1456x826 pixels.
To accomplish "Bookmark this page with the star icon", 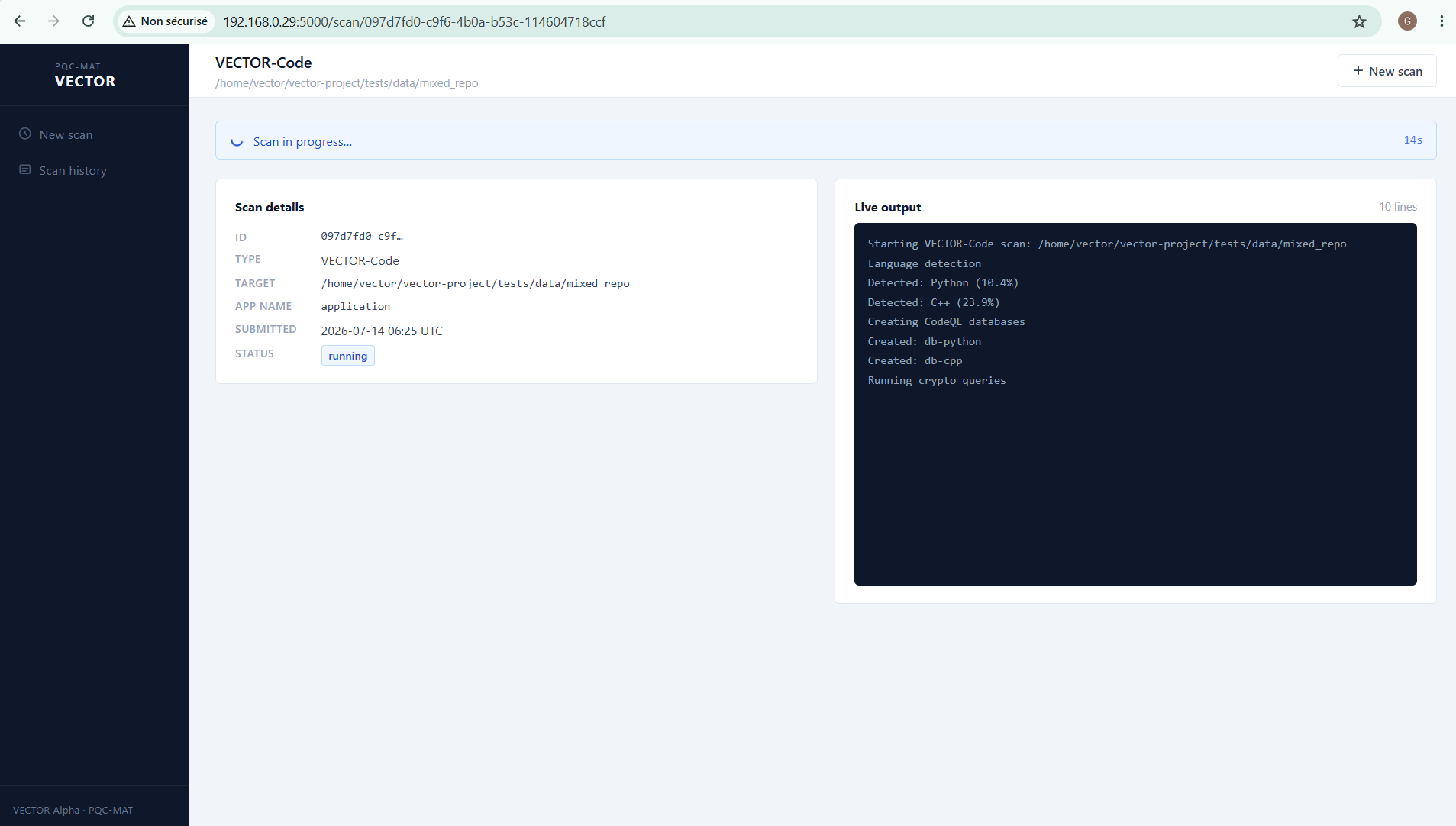I will point(1359,21).
